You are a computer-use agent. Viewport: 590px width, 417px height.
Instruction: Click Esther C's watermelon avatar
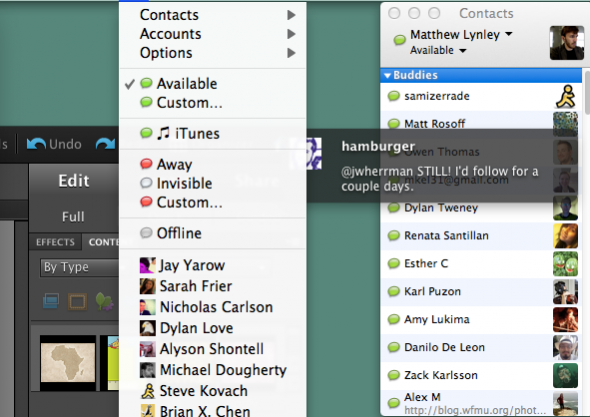click(565, 264)
